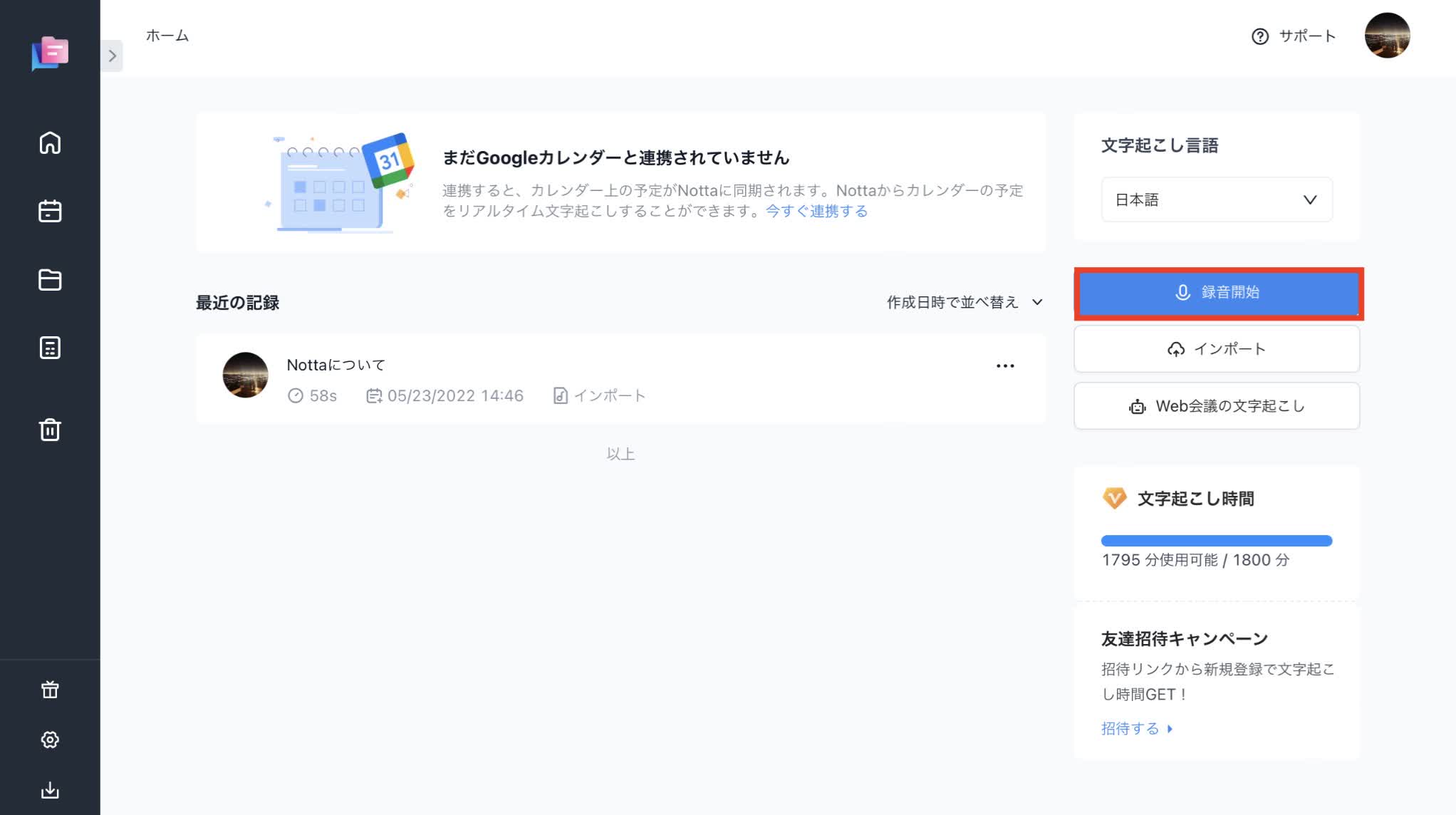Click the Notta logo in the sidebar
1456x815 pixels.
(50, 53)
